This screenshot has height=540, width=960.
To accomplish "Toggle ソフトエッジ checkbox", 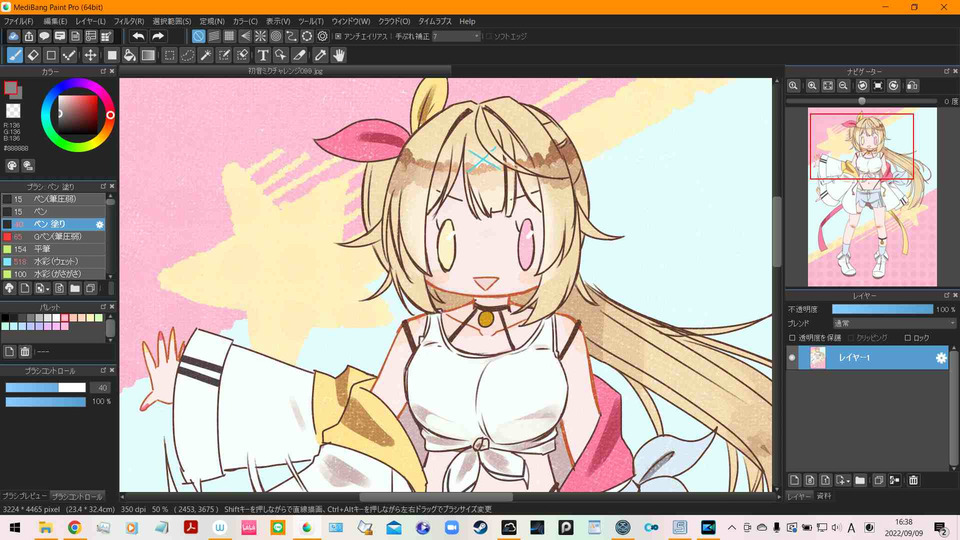I will (x=489, y=36).
